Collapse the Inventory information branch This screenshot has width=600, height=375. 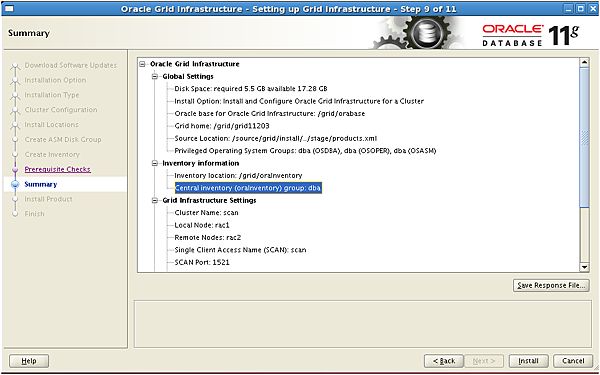(x=155, y=163)
